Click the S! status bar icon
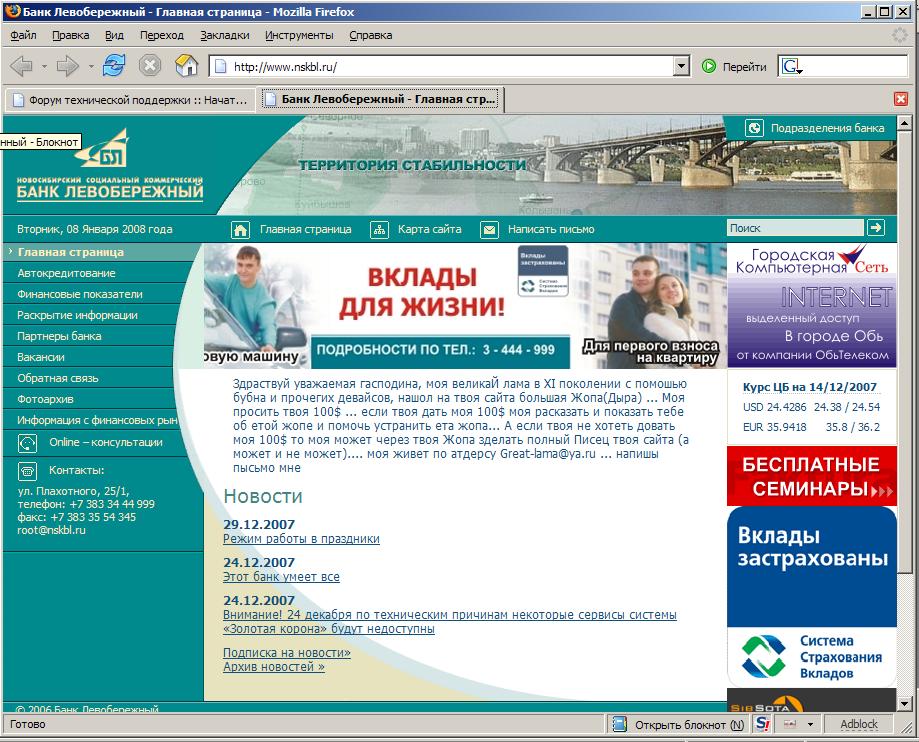Viewport: 919px width, 742px height. click(x=763, y=724)
